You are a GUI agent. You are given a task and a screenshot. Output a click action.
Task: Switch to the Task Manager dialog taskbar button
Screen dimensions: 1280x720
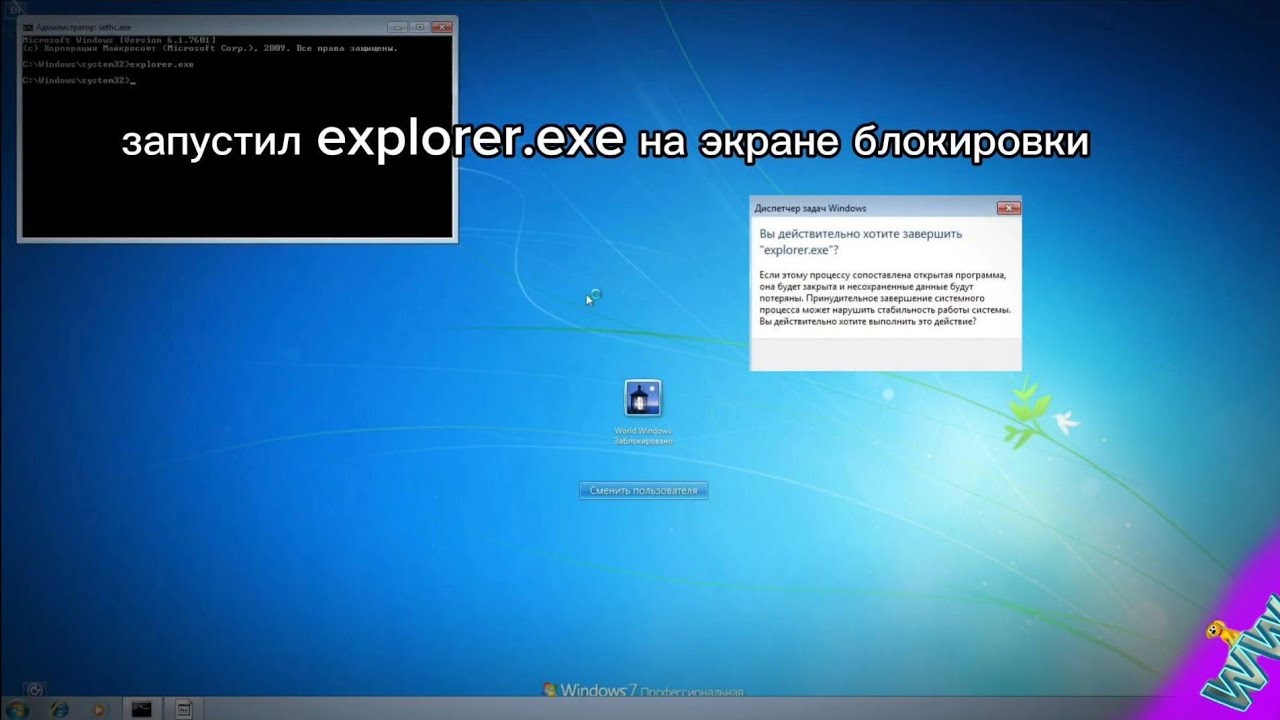click(x=184, y=709)
